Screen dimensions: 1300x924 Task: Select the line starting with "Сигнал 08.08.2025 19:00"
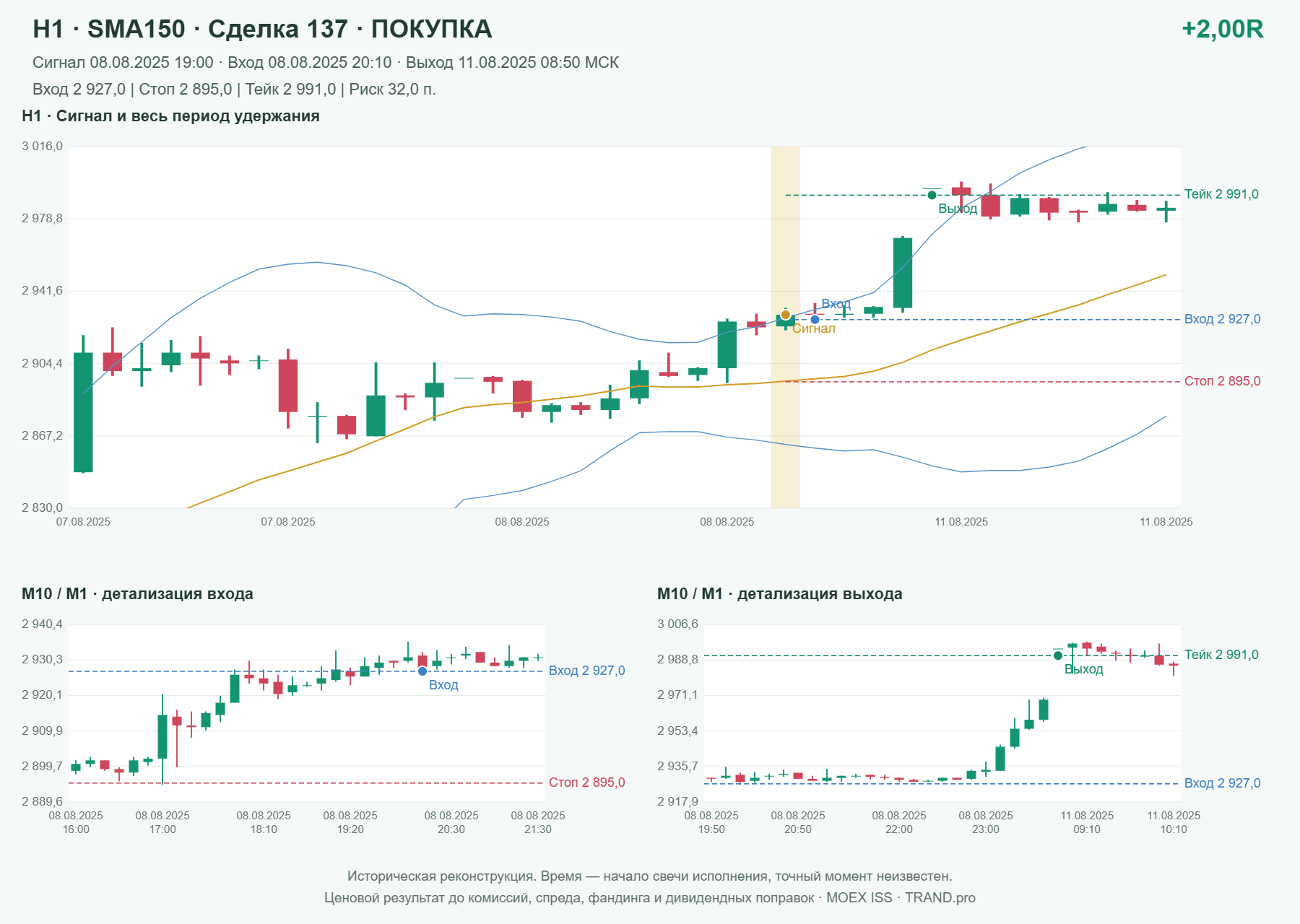pyautogui.click(x=326, y=63)
